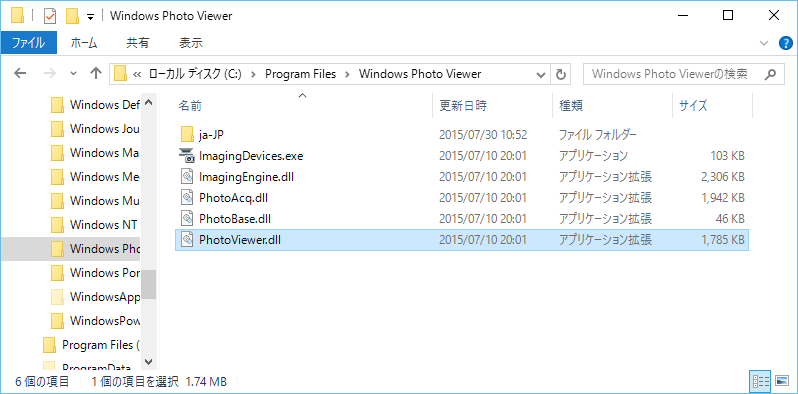Select the ImagingEngine.dll file icon
798x394 pixels.
pos(187,177)
